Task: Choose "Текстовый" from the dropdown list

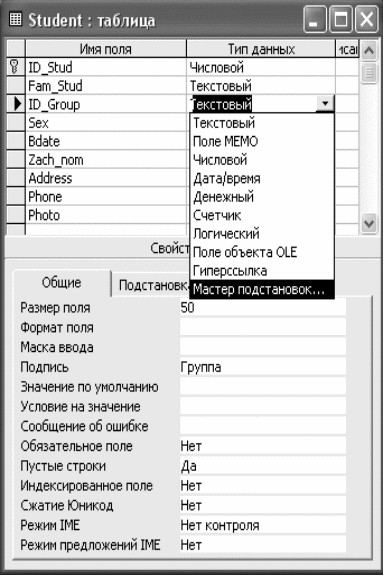Action: 262,123
